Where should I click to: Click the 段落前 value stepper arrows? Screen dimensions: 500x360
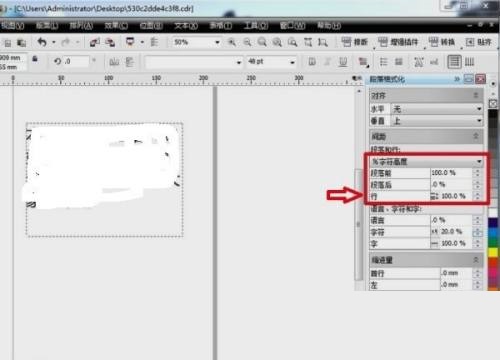(x=478, y=173)
